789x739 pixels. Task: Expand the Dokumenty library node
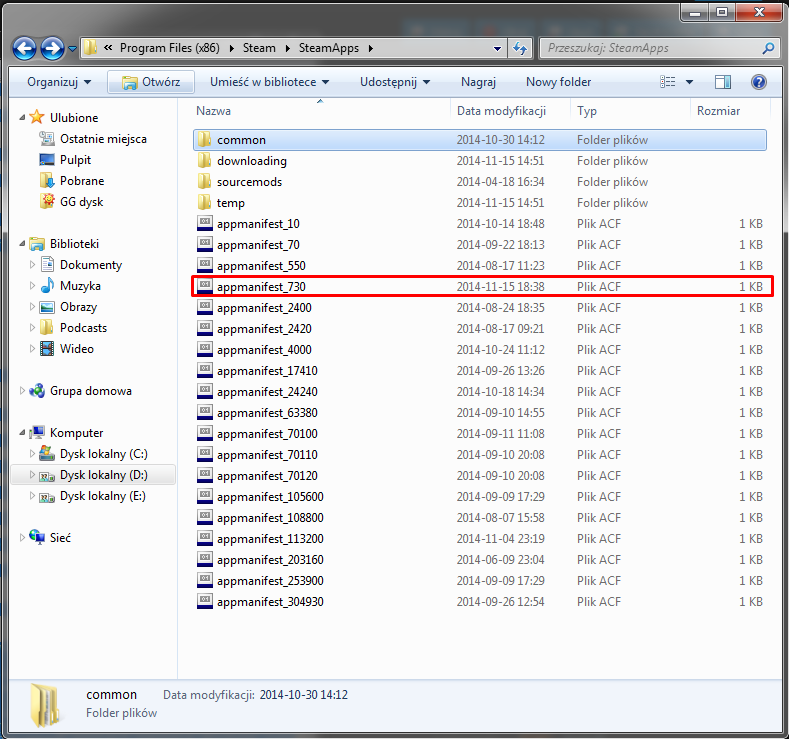point(32,265)
